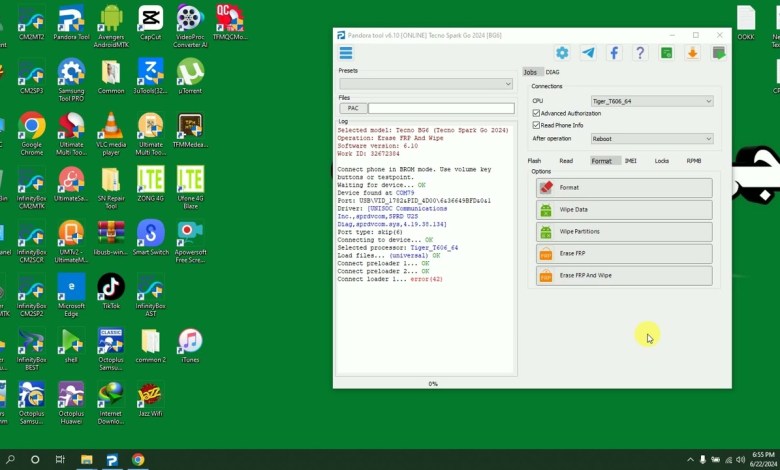Click the Wipe Data button
Screen dimensions: 780x470
point(624,209)
